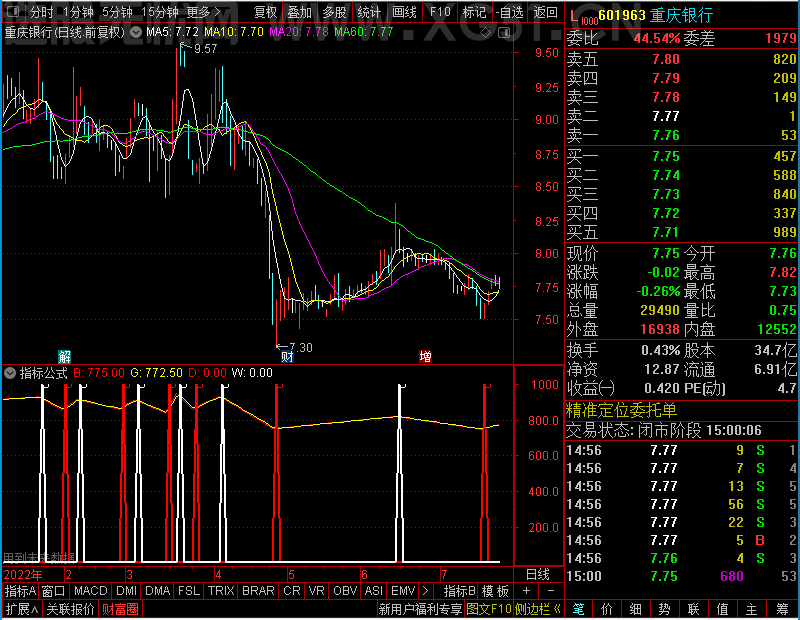Click the 解 event marker on chart
The width and height of the screenshot is (800, 620).
tap(64, 356)
